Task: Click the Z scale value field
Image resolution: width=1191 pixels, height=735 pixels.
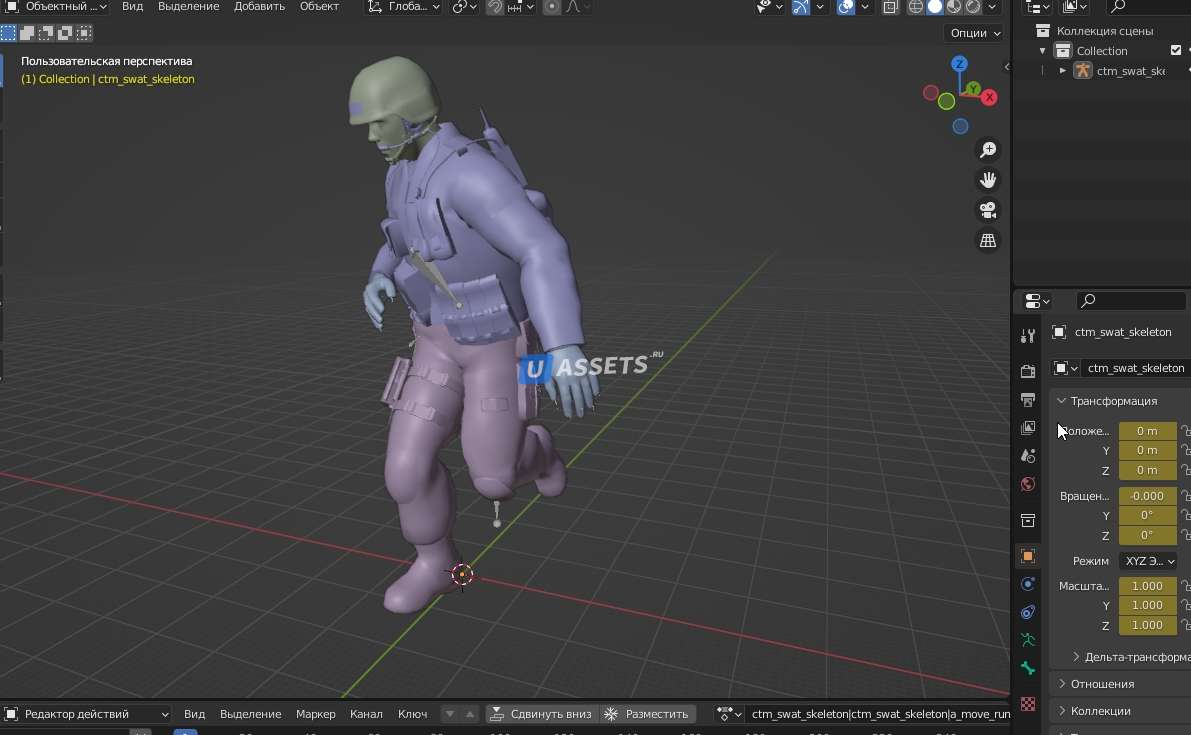Action: (x=1146, y=625)
